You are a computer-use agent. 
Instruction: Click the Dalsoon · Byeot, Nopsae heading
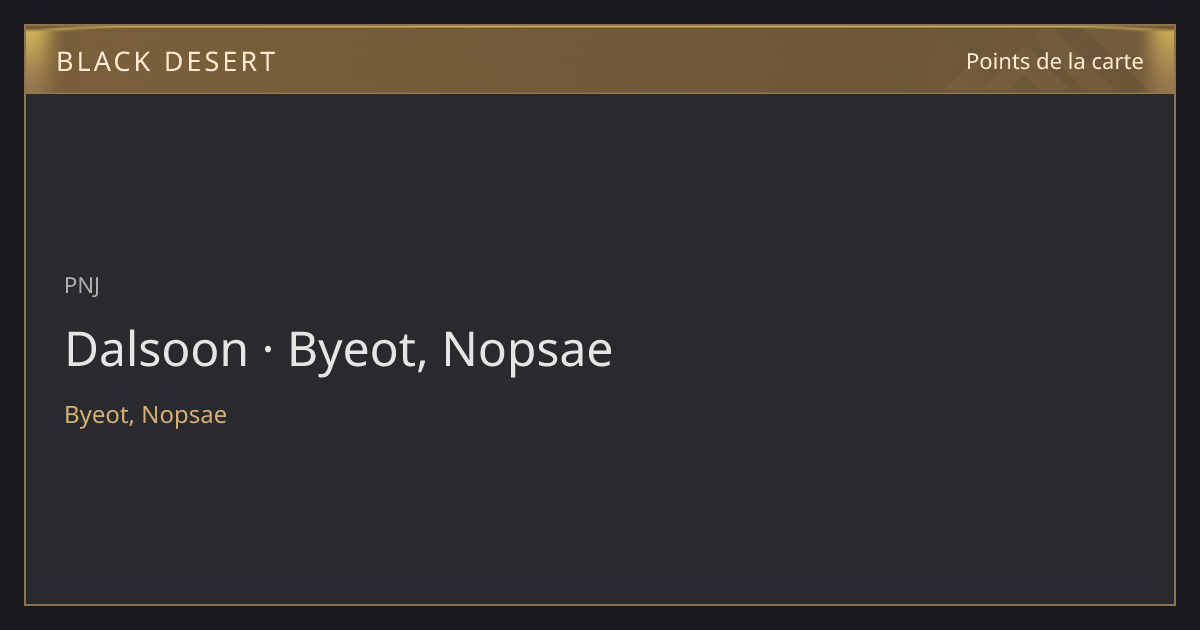click(x=338, y=350)
